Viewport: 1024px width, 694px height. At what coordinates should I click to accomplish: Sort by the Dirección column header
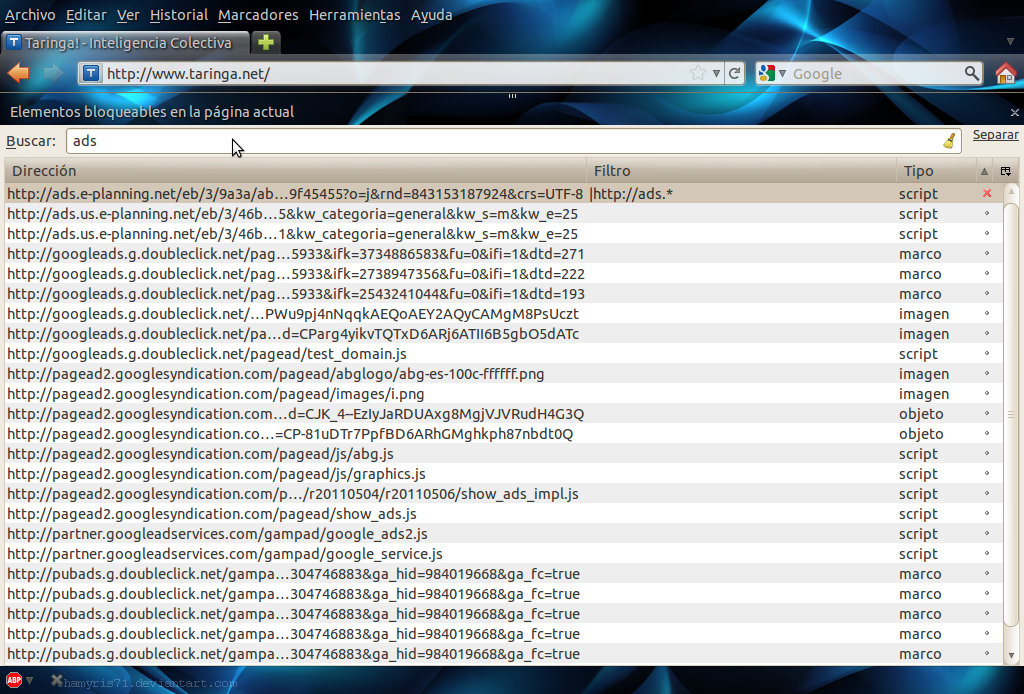295,171
